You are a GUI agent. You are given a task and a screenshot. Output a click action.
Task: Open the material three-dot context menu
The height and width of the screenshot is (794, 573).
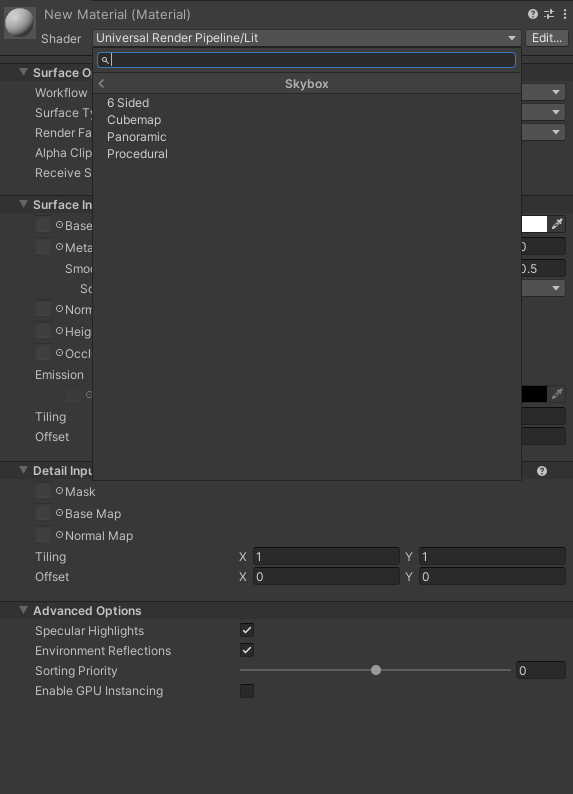(x=565, y=14)
